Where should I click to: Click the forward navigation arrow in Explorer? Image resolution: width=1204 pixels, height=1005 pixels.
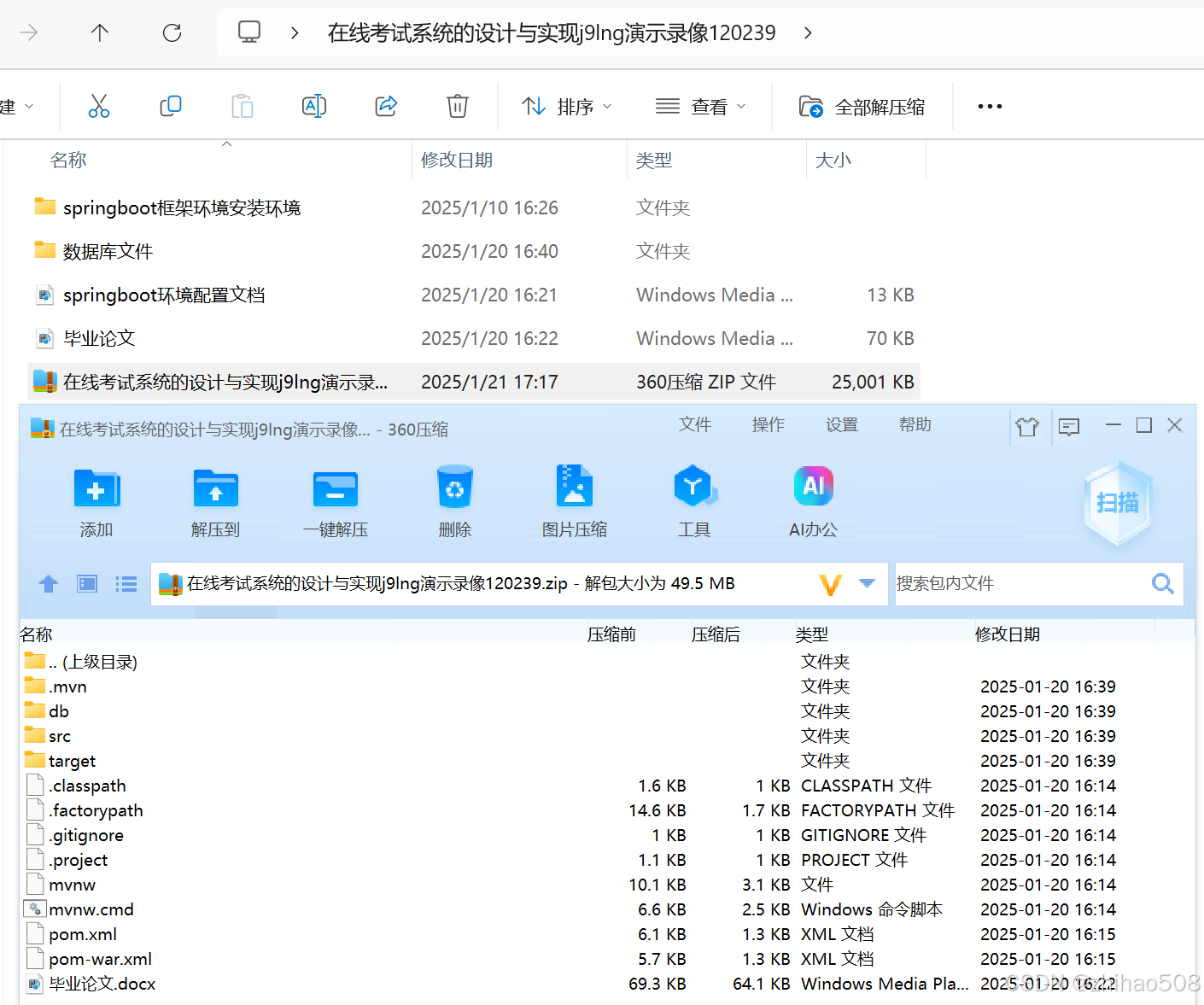(x=28, y=32)
